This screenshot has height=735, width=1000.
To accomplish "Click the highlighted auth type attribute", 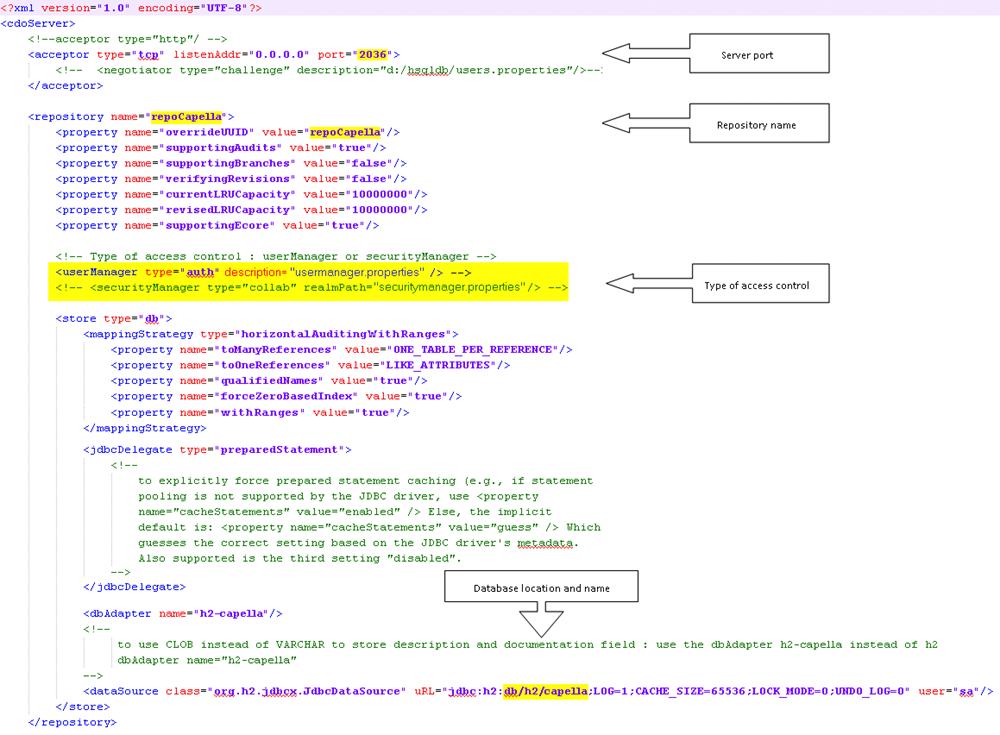I will (x=200, y=271).
